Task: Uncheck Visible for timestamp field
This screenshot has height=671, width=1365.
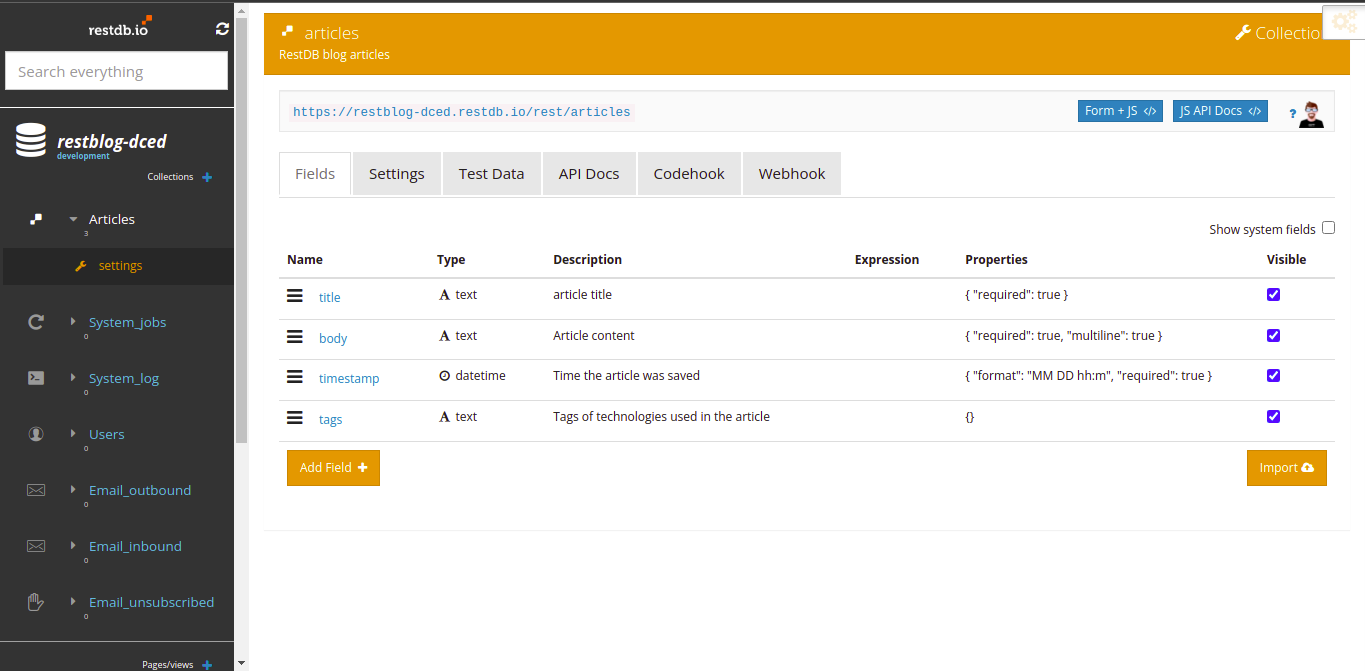Action: tap(1273, 375)
